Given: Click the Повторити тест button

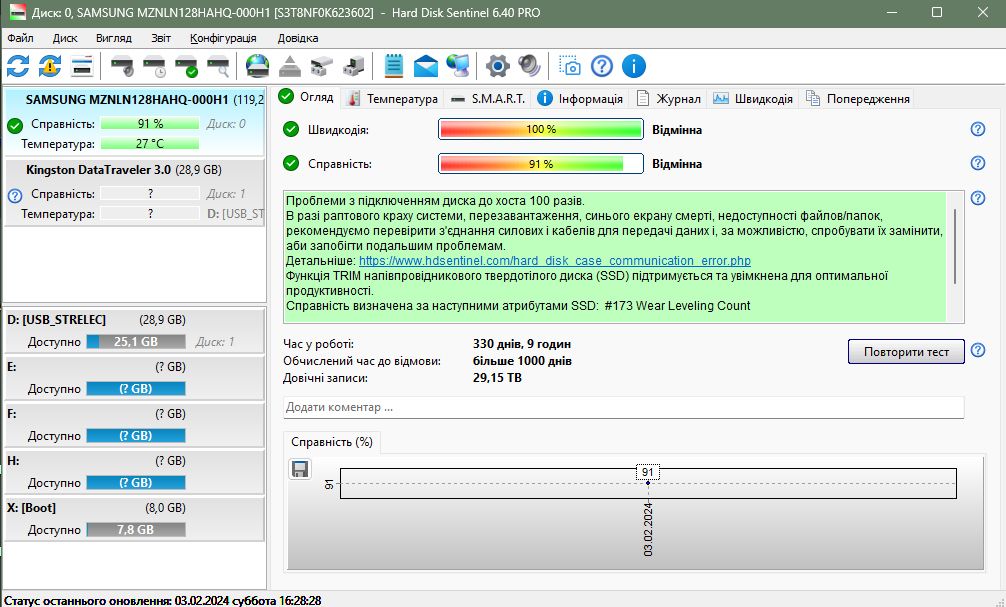Looking at the screenshot, I should [x=906, y=352].
